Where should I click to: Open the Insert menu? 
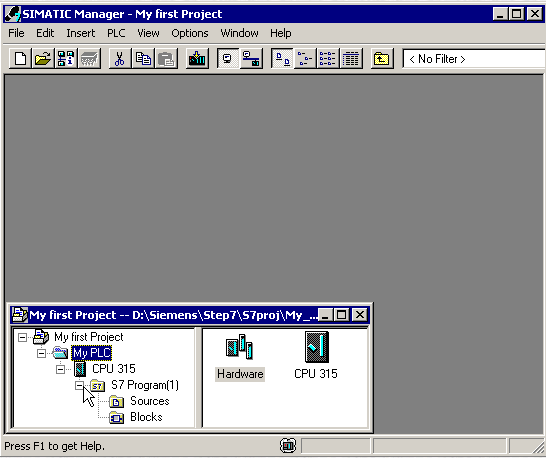(80, 33)
